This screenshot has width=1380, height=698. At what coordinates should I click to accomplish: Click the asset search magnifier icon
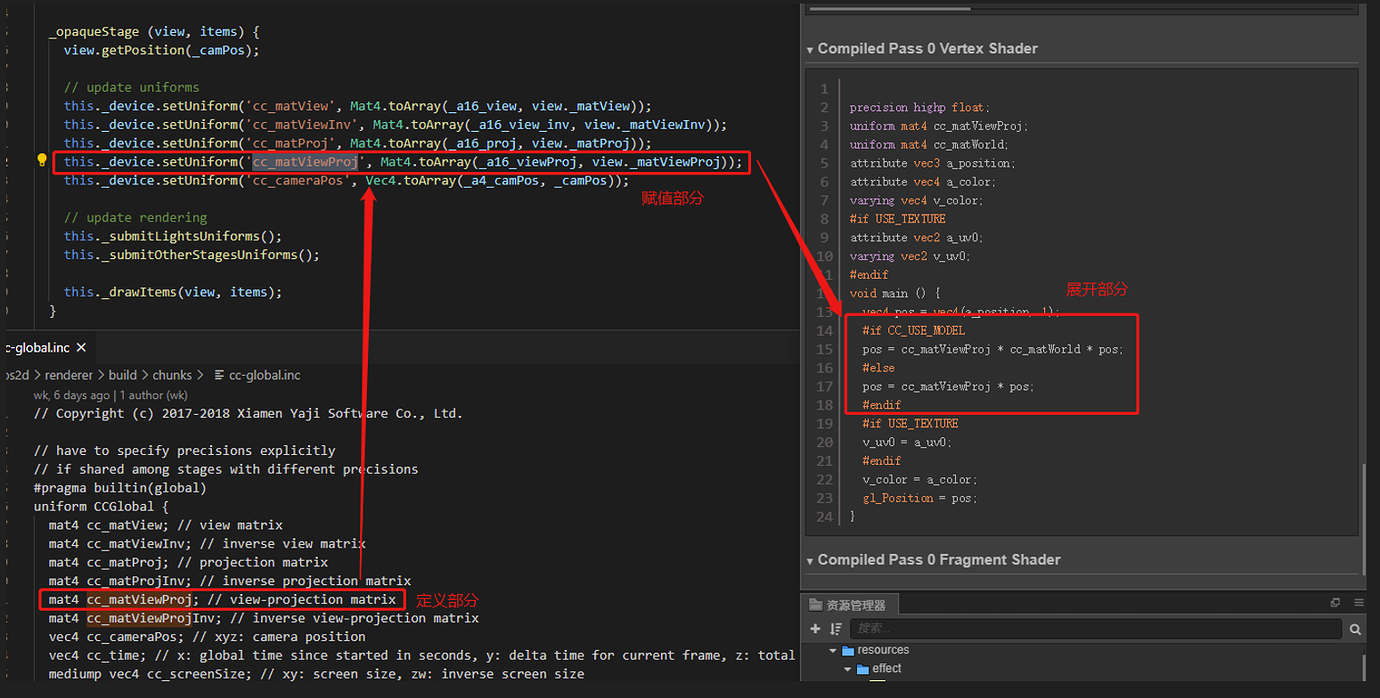click(x=1355, y=629)
